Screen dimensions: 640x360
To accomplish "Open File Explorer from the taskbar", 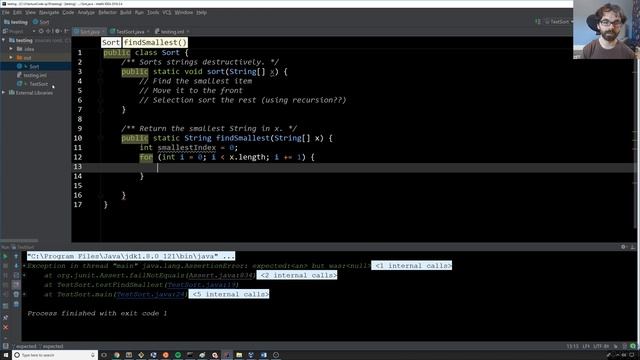I will point(239,355).
